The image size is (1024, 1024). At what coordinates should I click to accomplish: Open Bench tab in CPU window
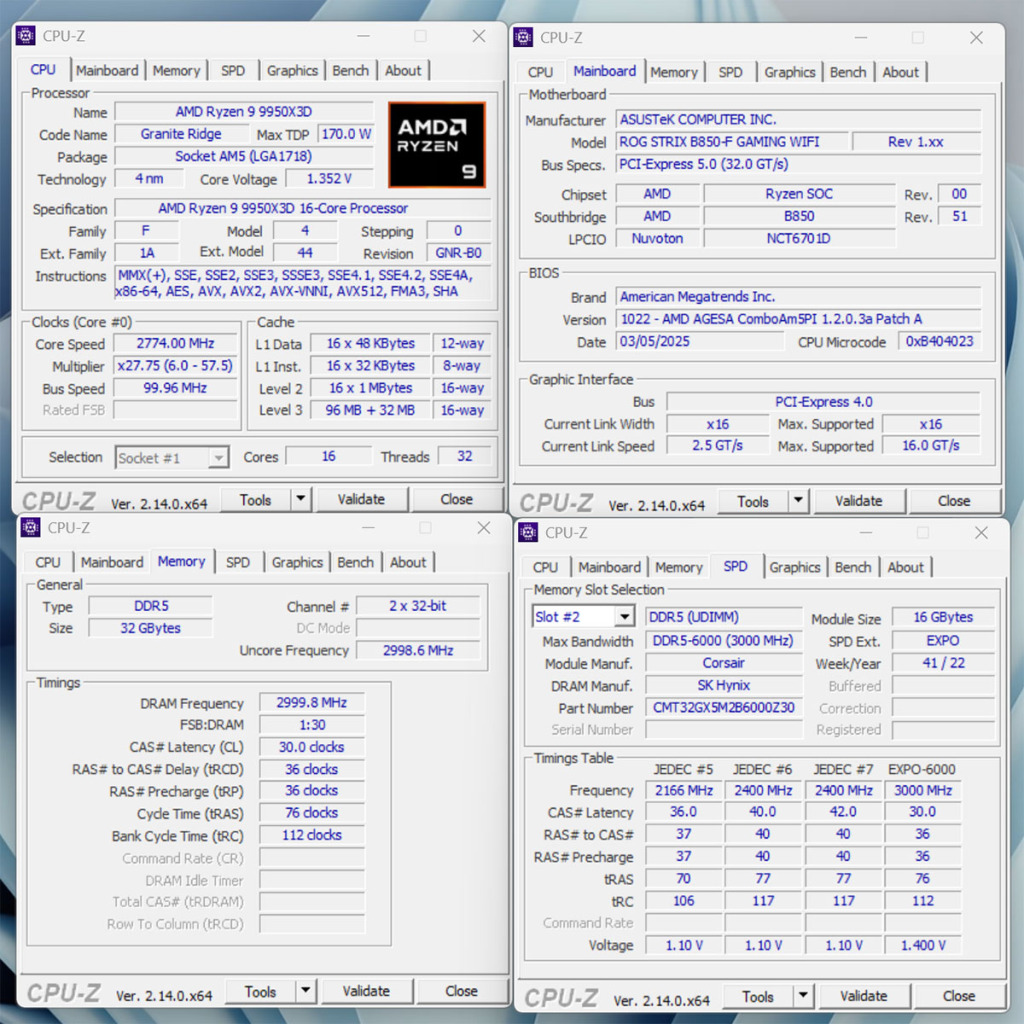(351, 71)
